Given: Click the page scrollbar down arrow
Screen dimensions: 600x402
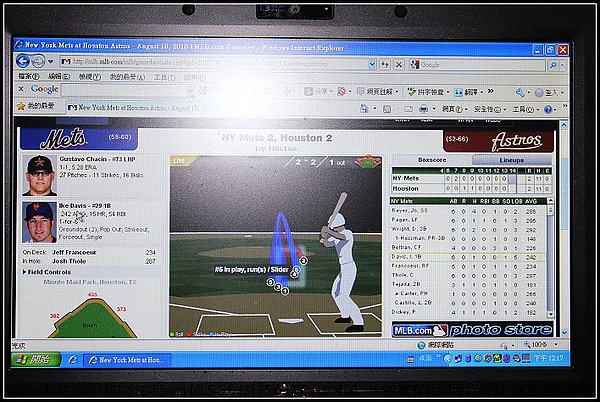Looking at the screenshot, I should click(564, 332).
